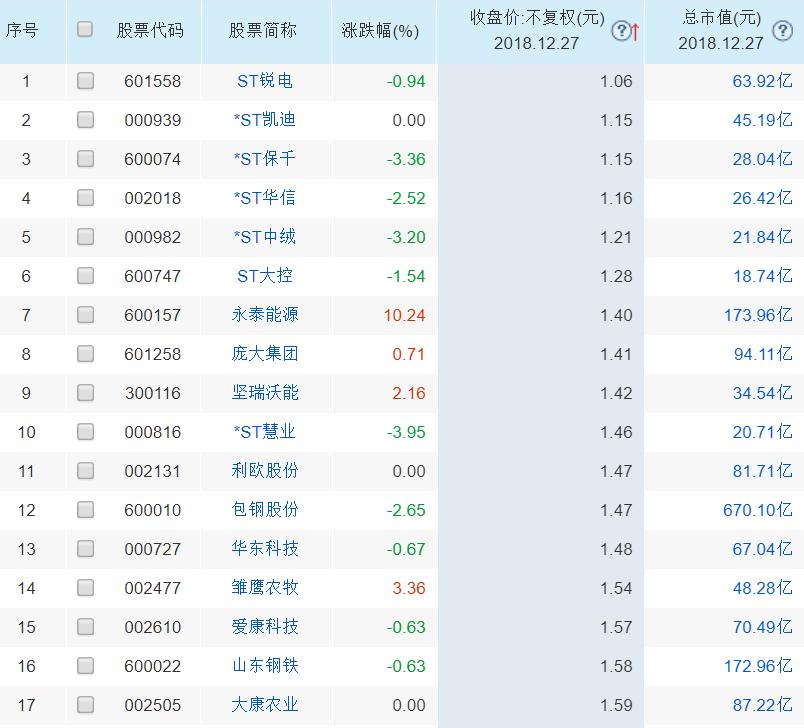The height and width of the screenshot is (728, 804).
Task: Click market value 87.22亿 for 大康农业
Action: click(762, 704)
